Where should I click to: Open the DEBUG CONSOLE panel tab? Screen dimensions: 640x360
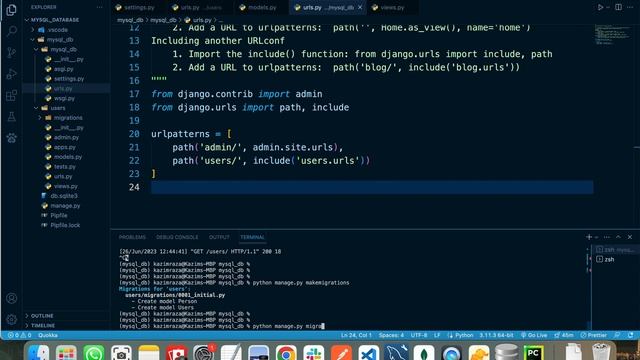[x=177, y=237]
